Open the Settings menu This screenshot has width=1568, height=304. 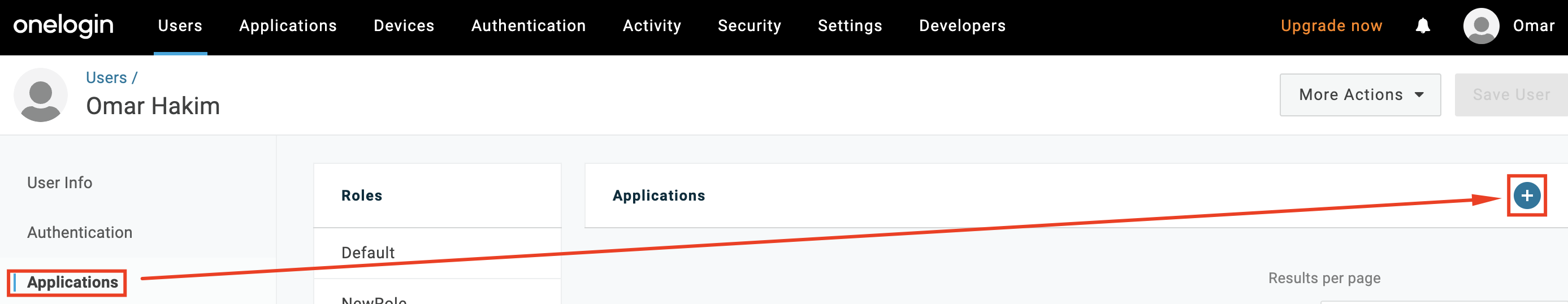pos(849,25)
